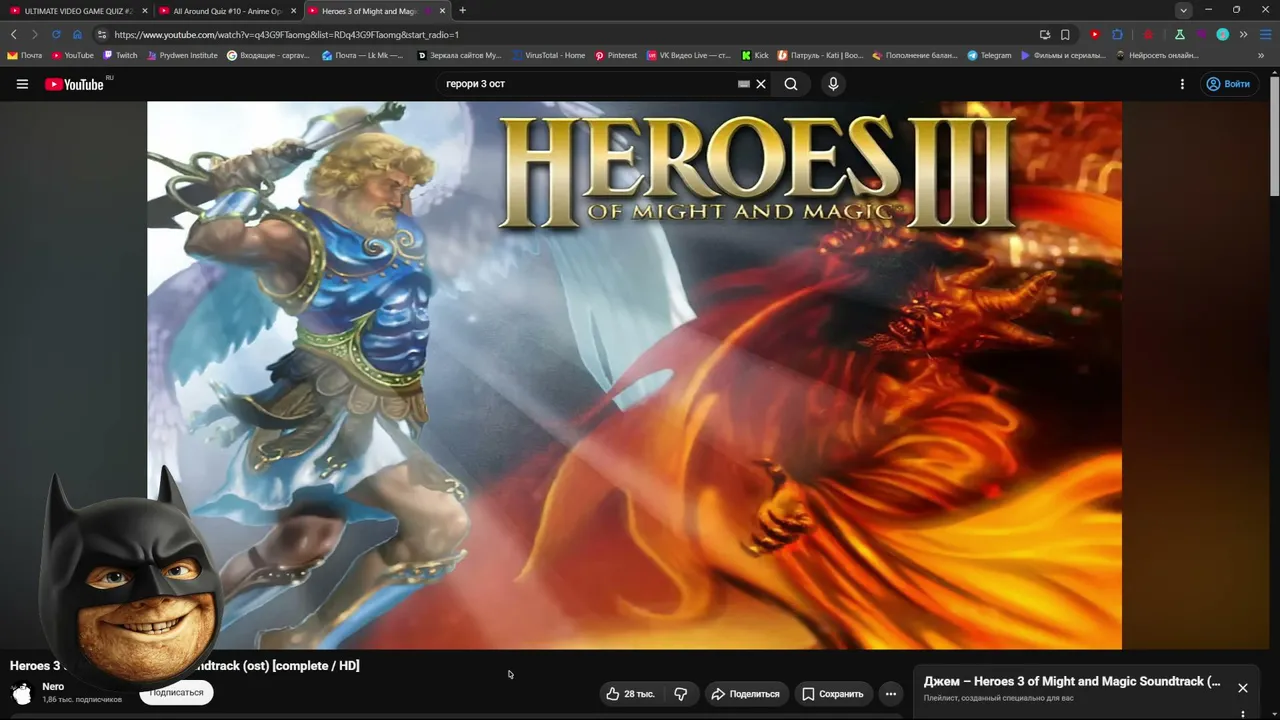Open the YouTube bookmark

[73, 55]
